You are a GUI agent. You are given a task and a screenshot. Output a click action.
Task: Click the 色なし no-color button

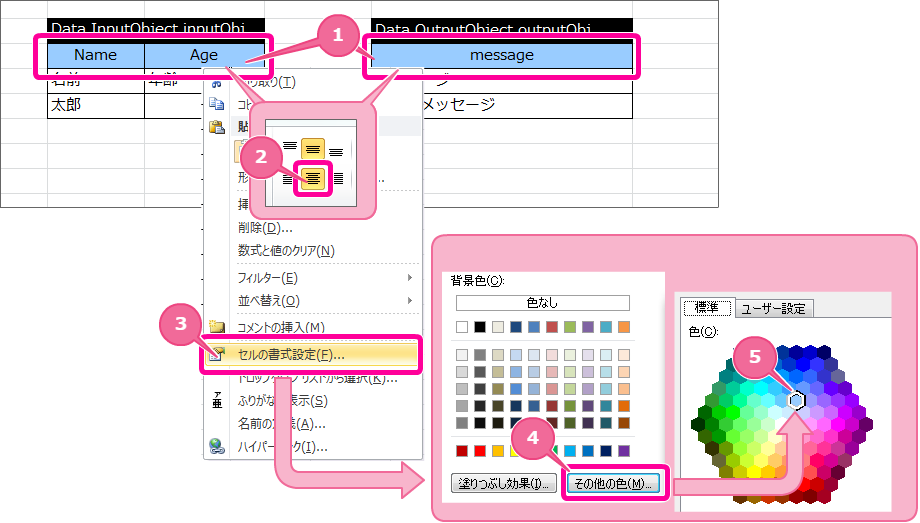point(543,303)
